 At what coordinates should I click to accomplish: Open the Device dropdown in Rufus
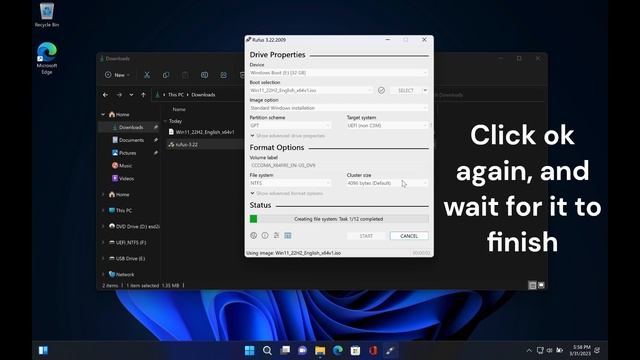339,73
